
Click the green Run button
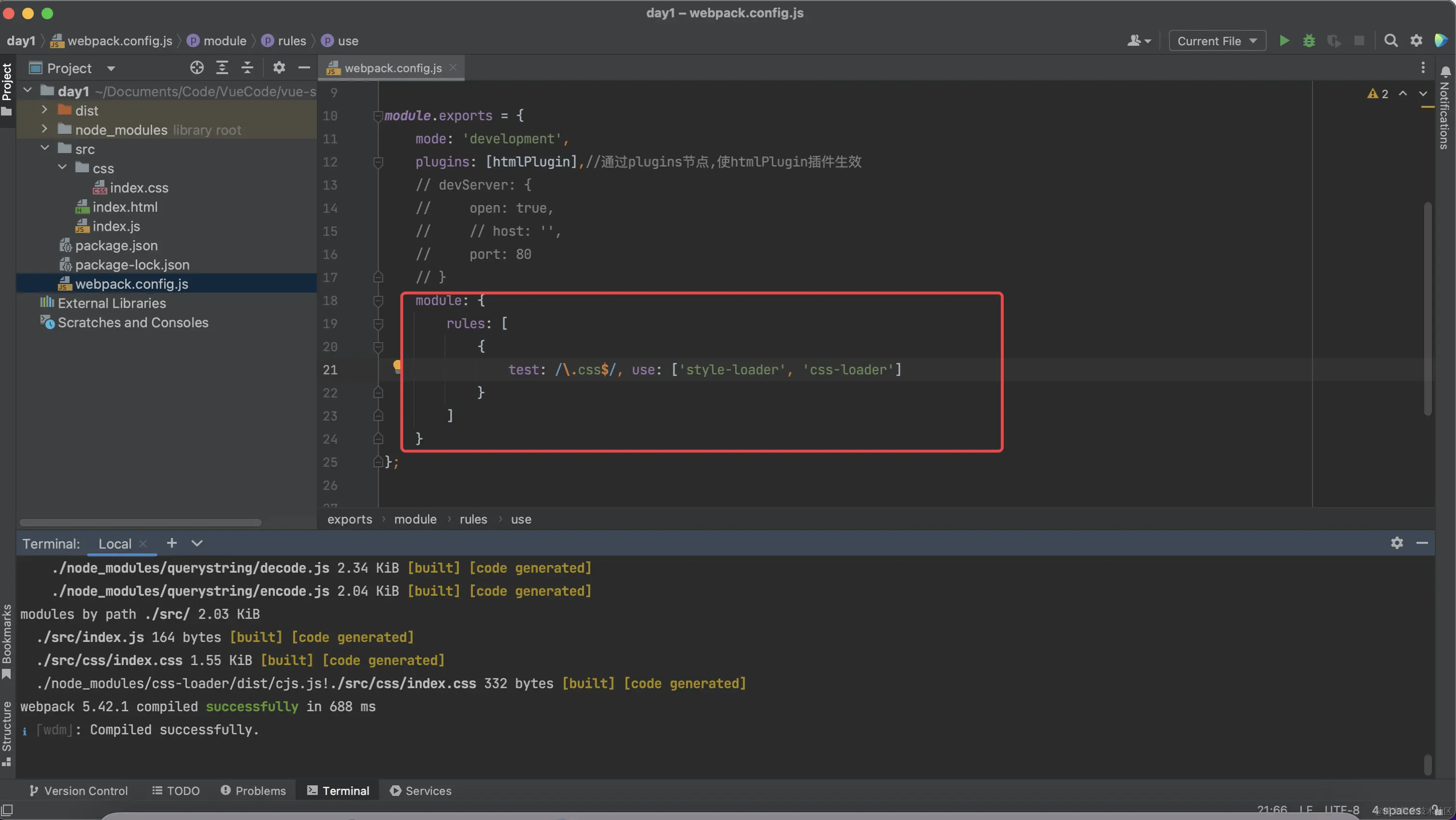1284,40
